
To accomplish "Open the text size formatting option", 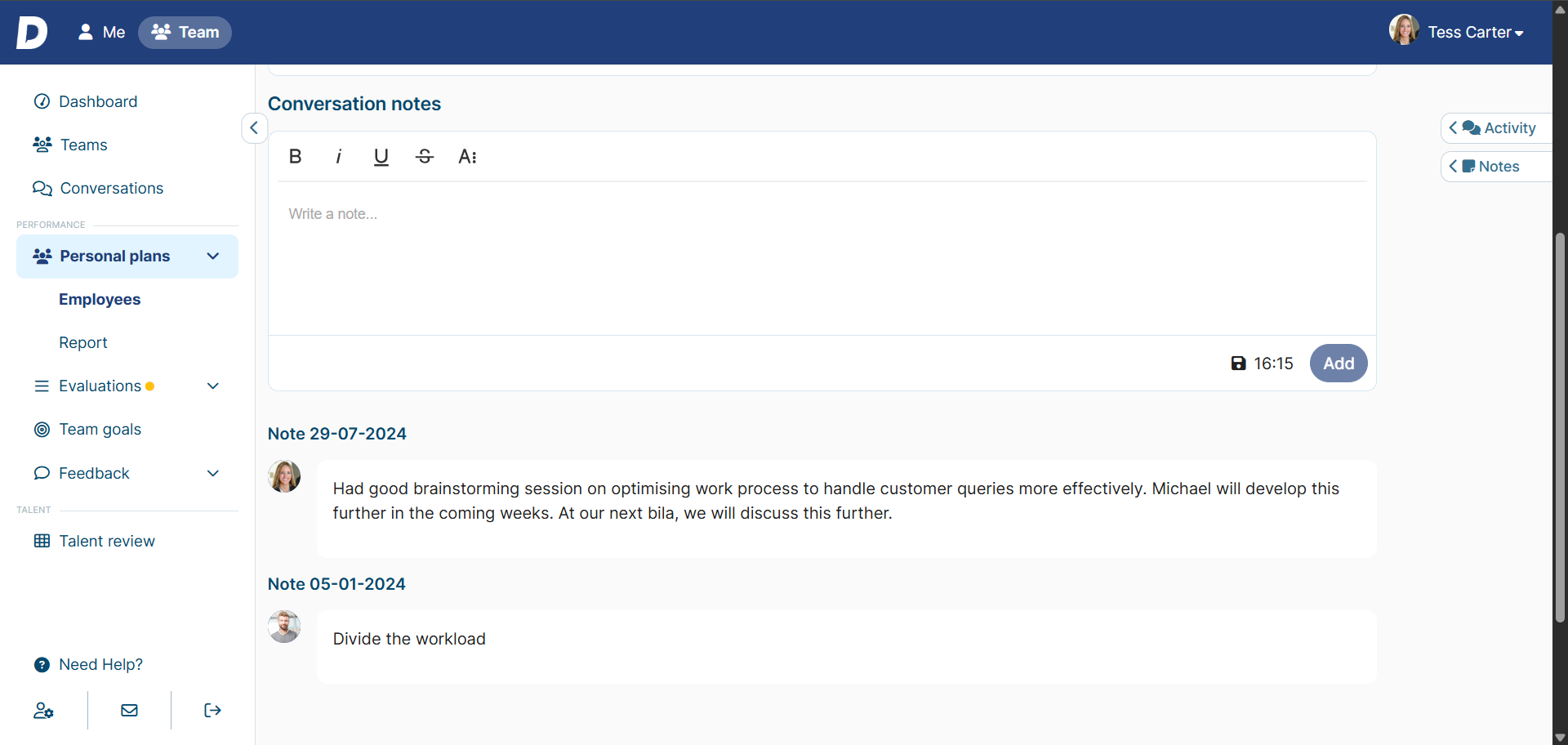I will [x=467, y=156].
